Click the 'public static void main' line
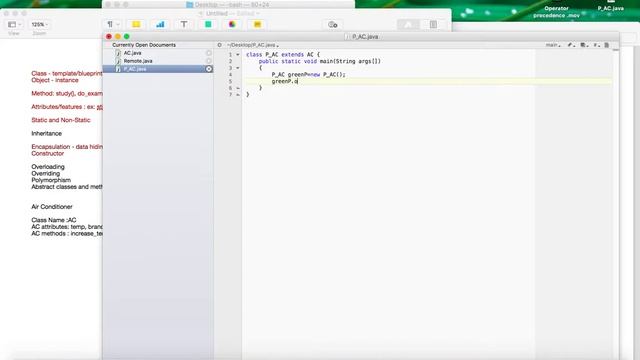This screenshot has height=360, width=640. coord(320,61)
